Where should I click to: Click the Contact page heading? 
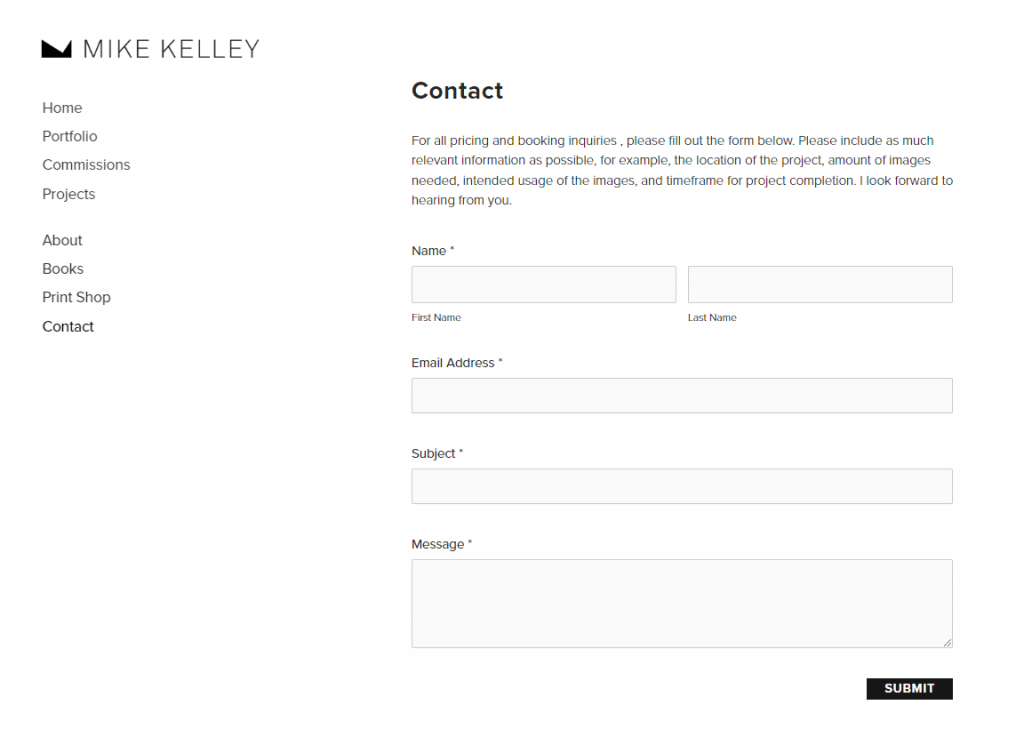(x=457, y=91)
